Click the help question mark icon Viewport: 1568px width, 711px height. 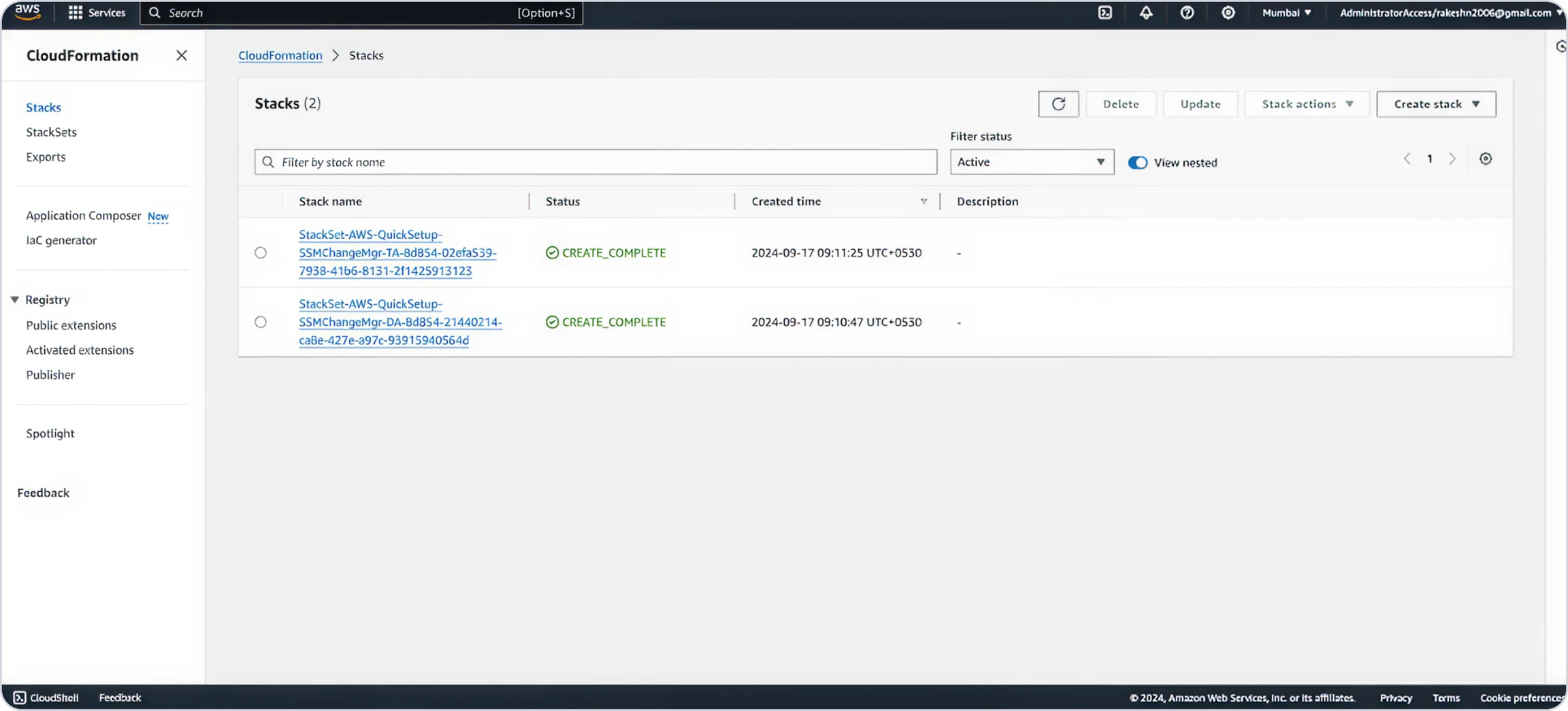[1187, 13]
